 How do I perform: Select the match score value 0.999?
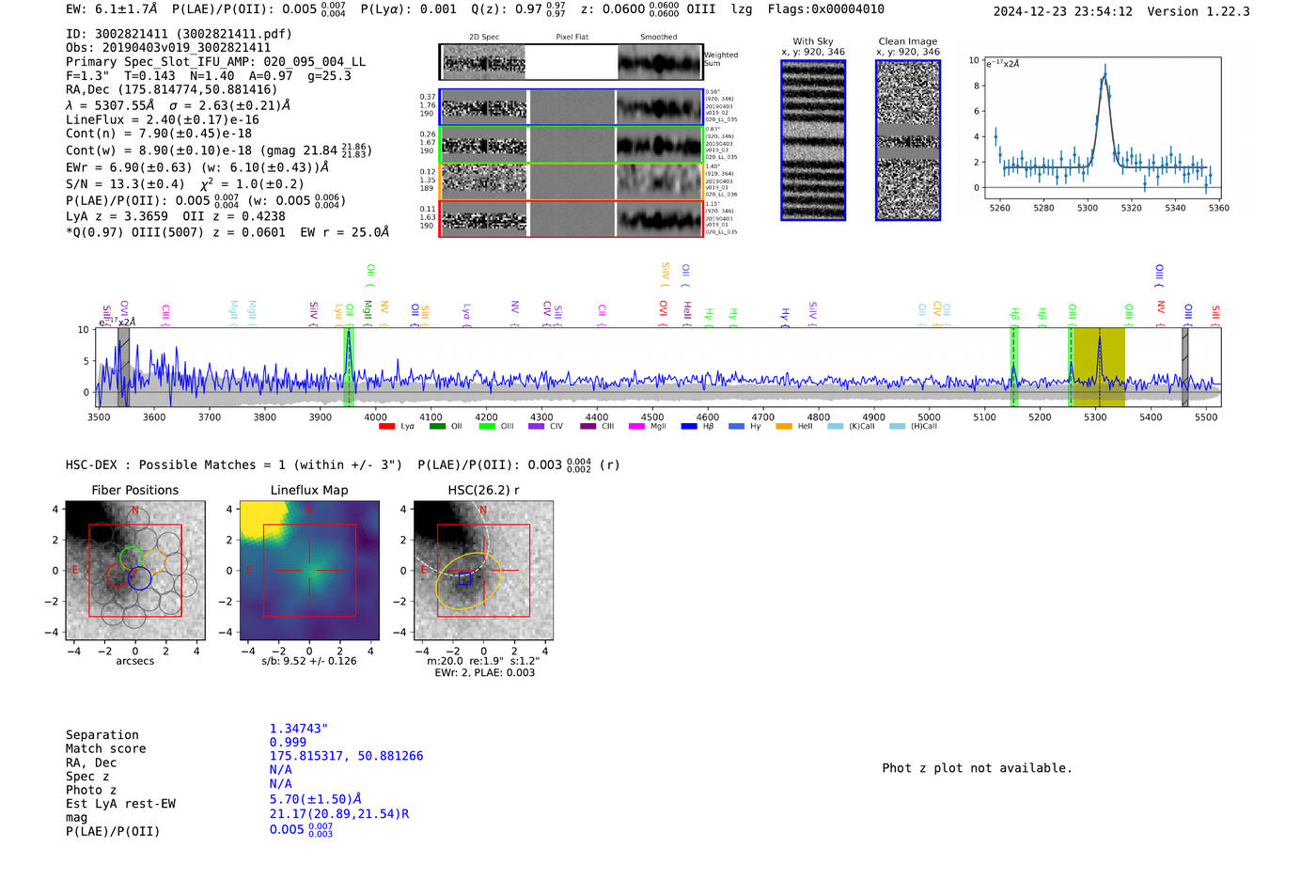click(288, 743)
